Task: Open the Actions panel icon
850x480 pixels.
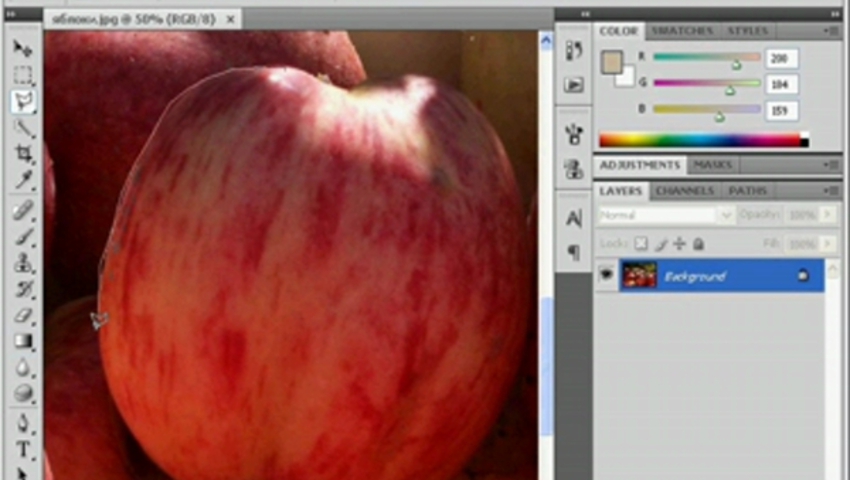Action: 574,85
